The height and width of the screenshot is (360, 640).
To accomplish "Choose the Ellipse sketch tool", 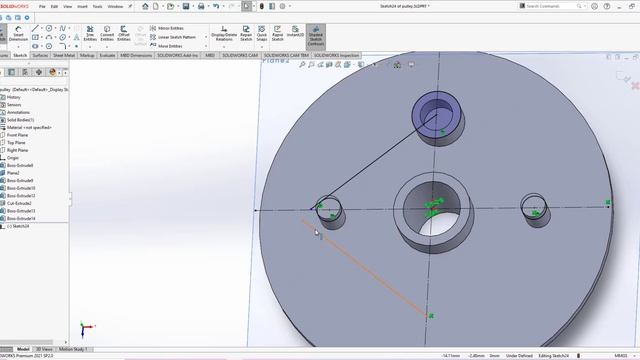I will 62,37.
